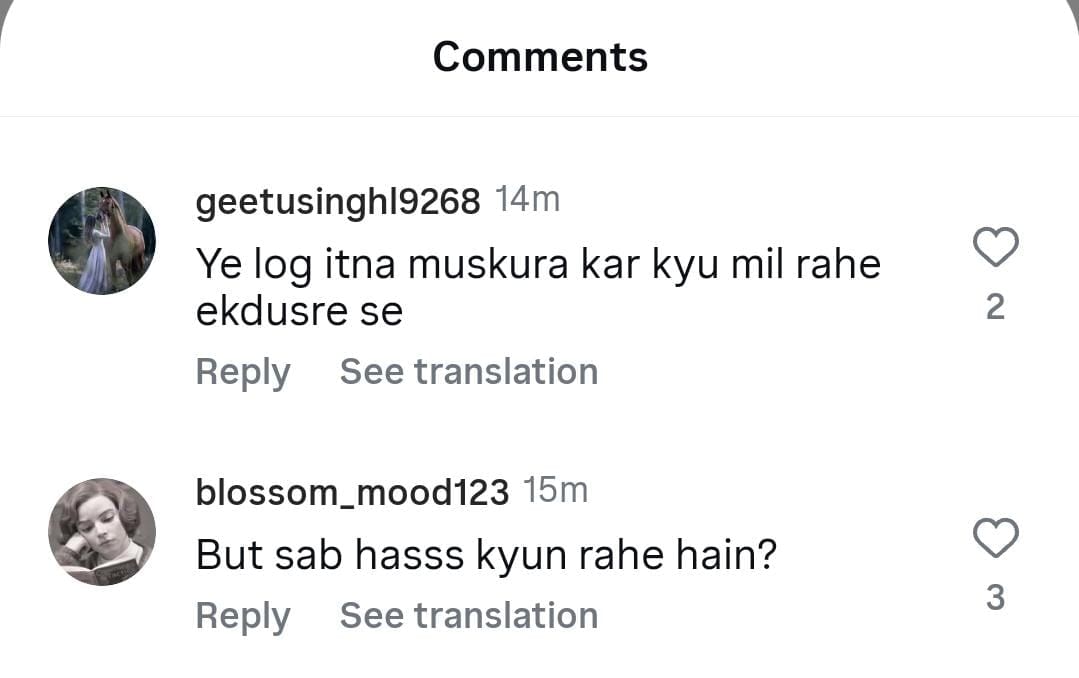Viewport: 1079px width, 678px height.
Task: Open the geetusinghl9268 username profile
Action: coord(338,202)
